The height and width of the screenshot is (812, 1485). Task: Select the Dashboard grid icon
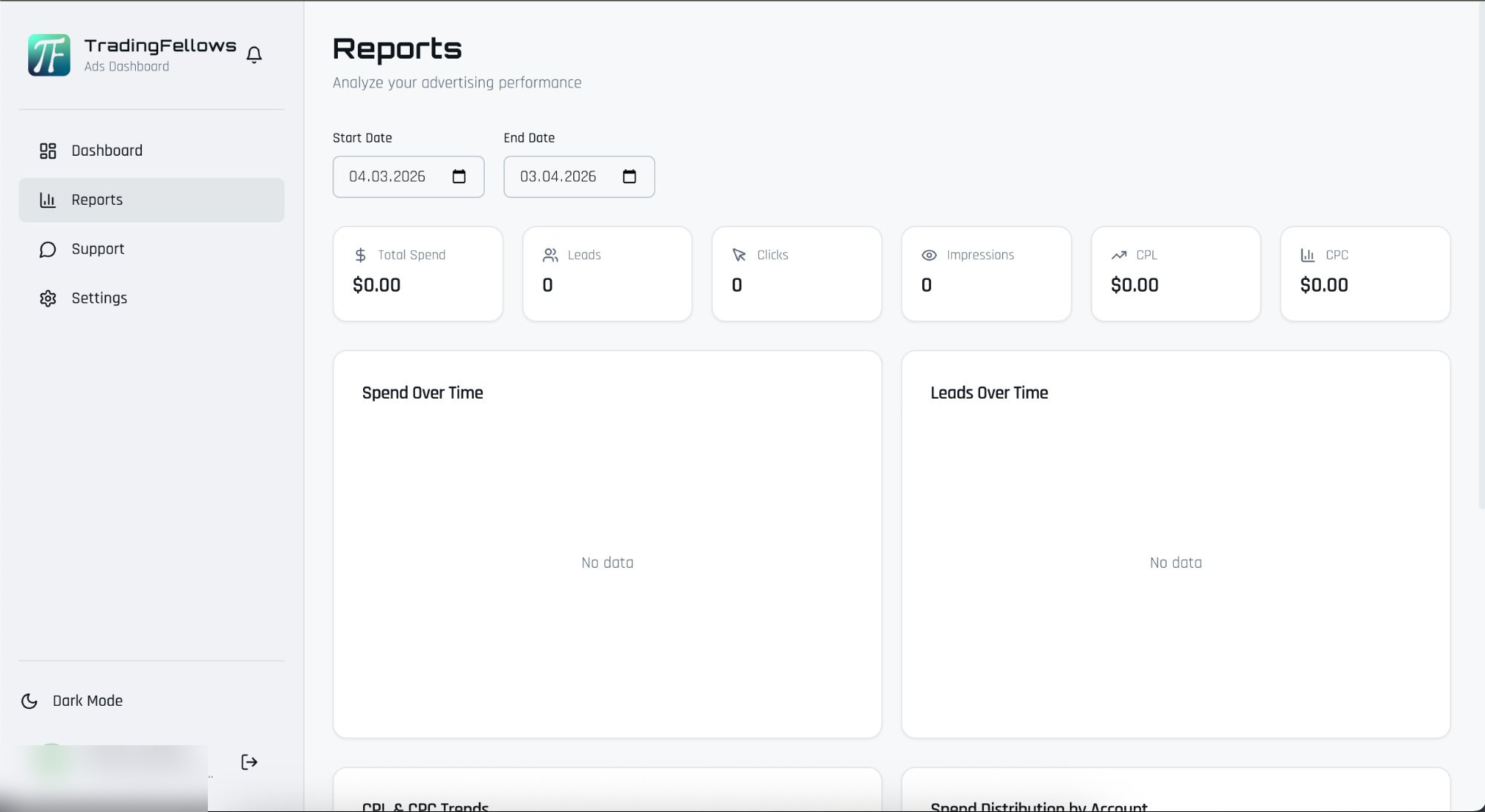pyautogui.click(x=48, y=150)
